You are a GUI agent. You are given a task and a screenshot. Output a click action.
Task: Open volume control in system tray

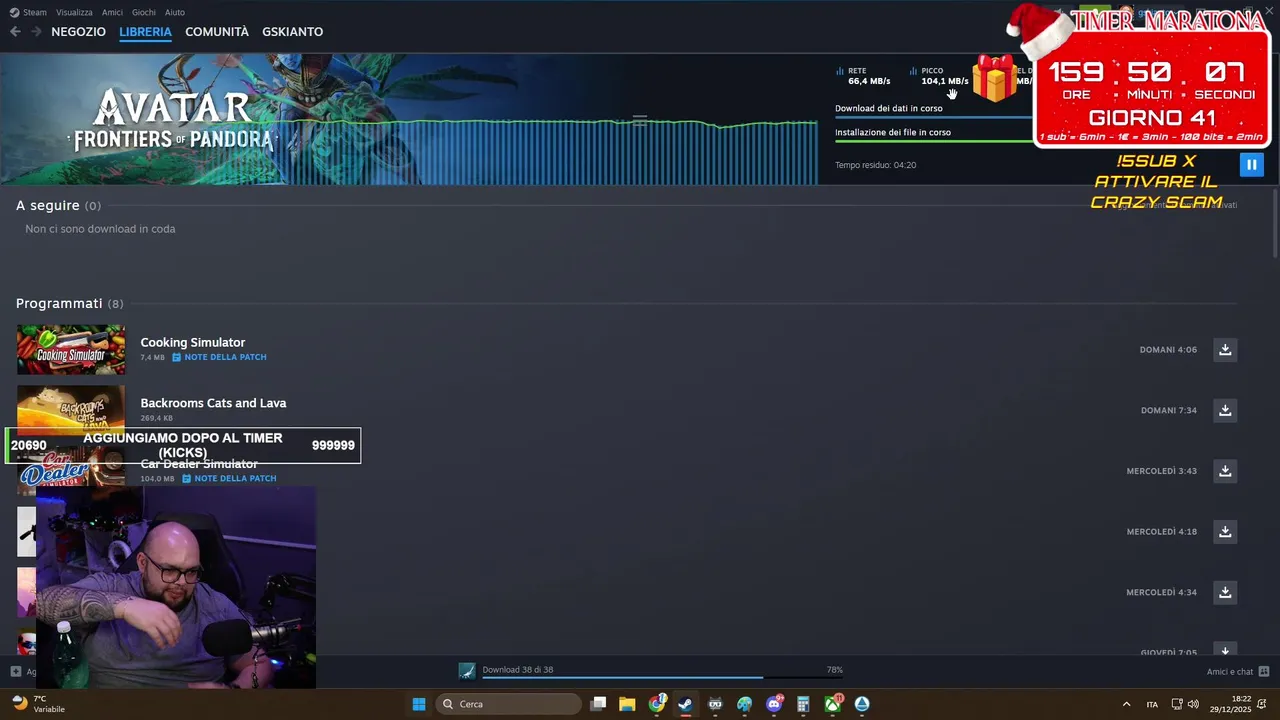click(x=1193, y=704)
